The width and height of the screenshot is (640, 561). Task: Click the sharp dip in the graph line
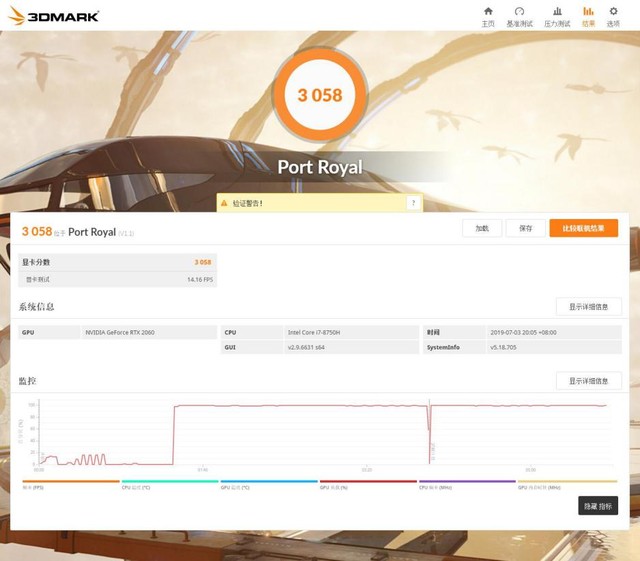tap(429, 433)
